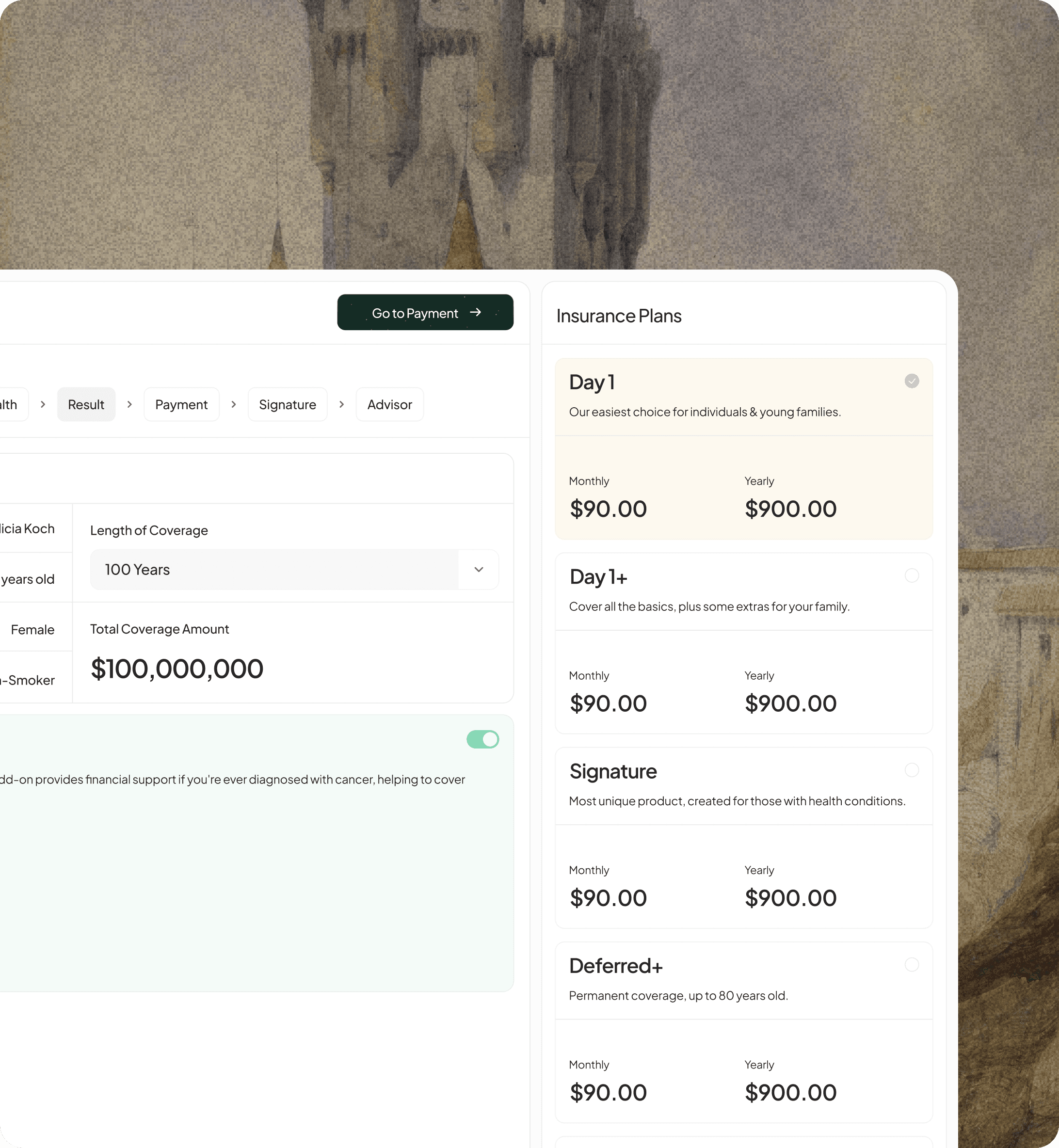Switch to the Signature step tab
The width and height of the screenshot is (1059, 1148).
[x=287, y=404]
